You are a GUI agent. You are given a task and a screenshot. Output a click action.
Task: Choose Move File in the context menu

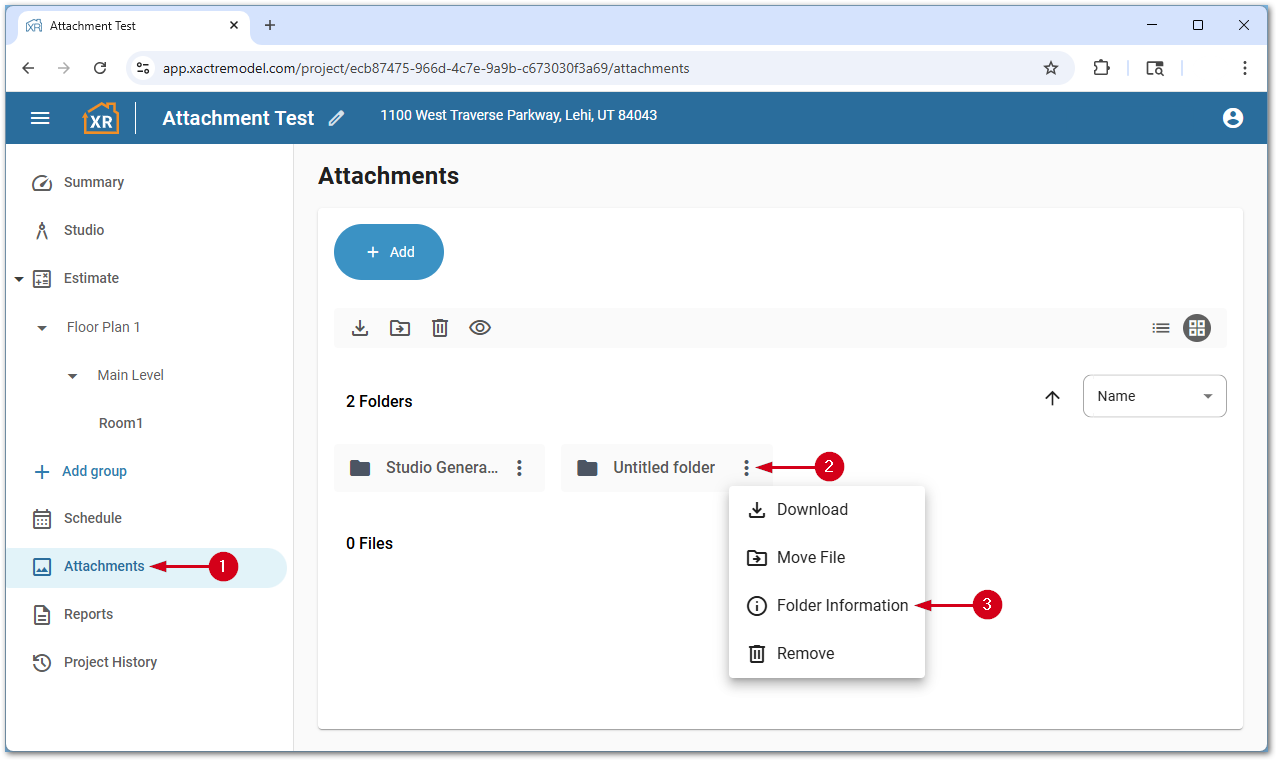tap(810, 558)
